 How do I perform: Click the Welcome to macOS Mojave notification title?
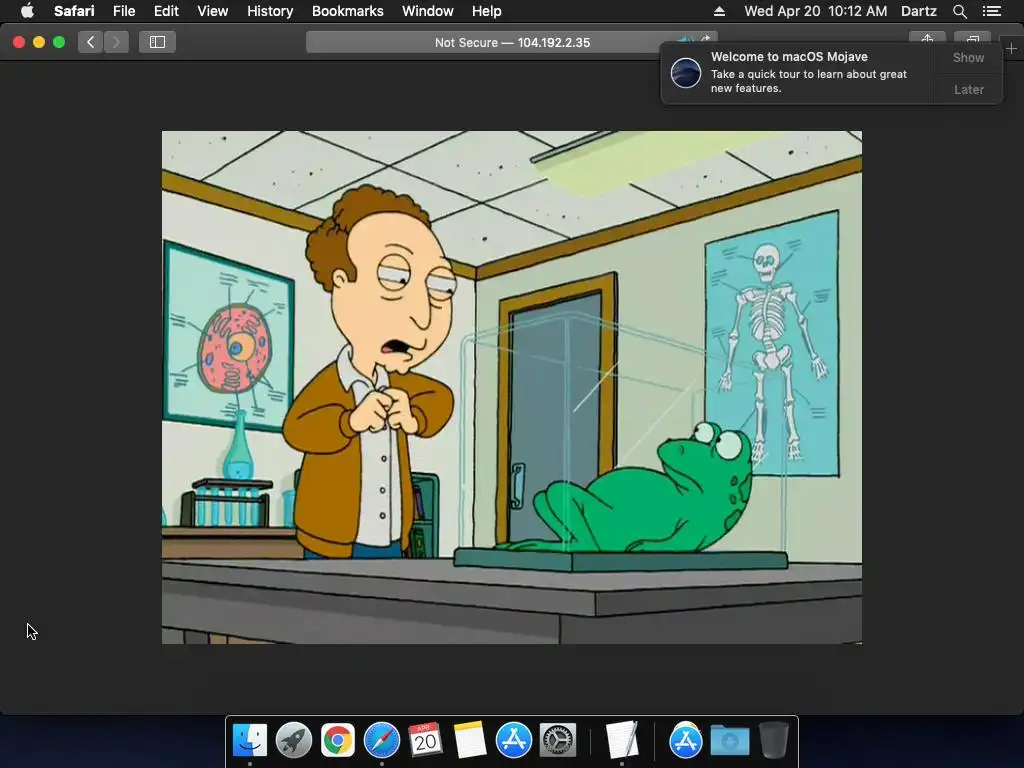click(x=789, y=57)
